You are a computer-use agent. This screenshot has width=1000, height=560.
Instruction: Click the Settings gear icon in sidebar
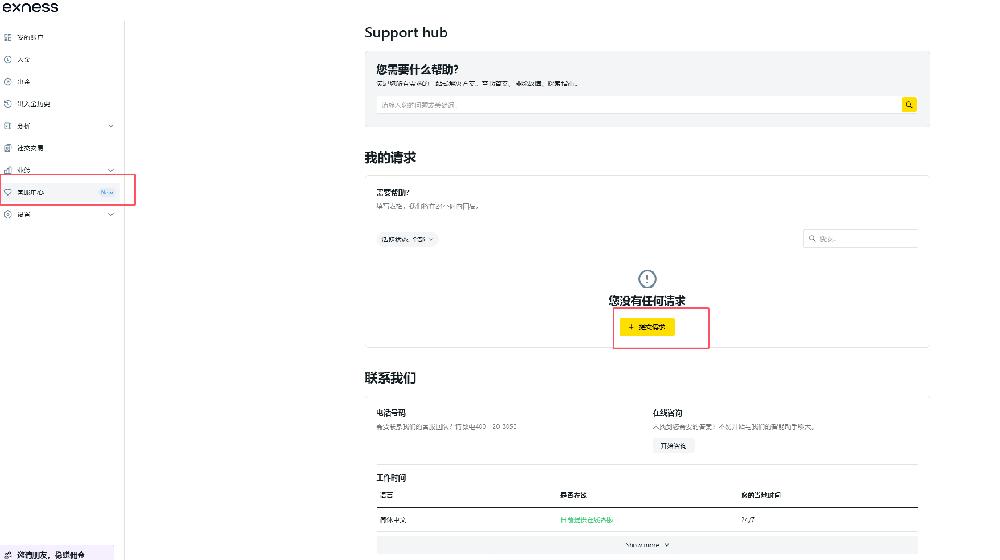point(8,214)
